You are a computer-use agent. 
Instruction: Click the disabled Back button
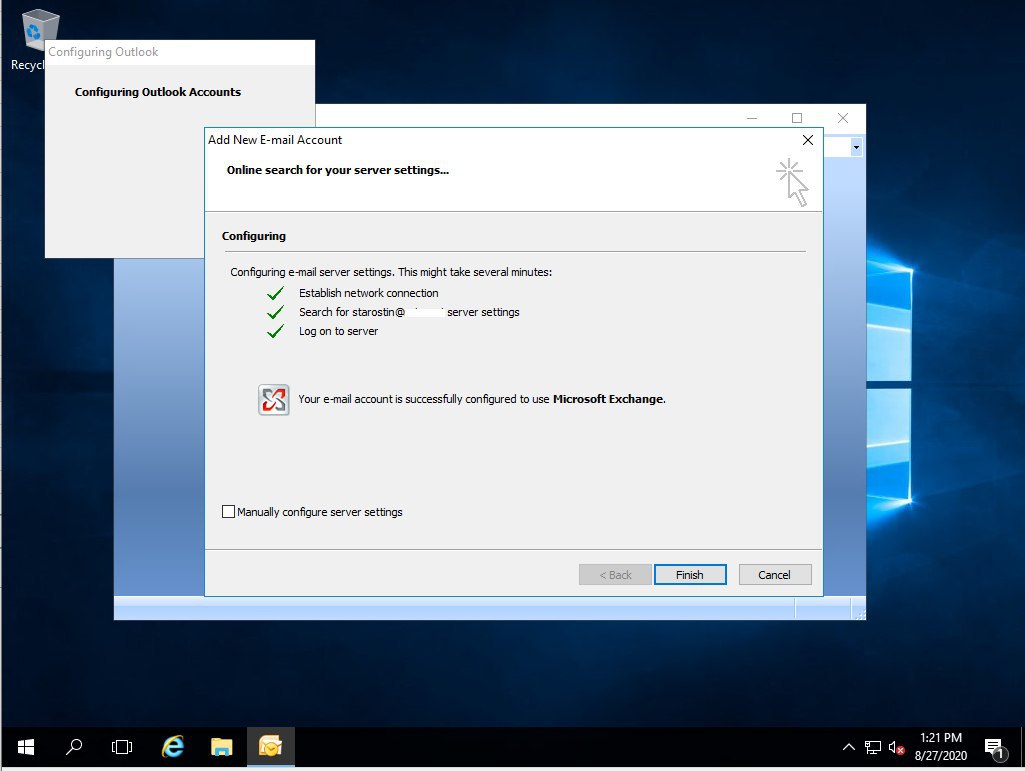[615, 574]
